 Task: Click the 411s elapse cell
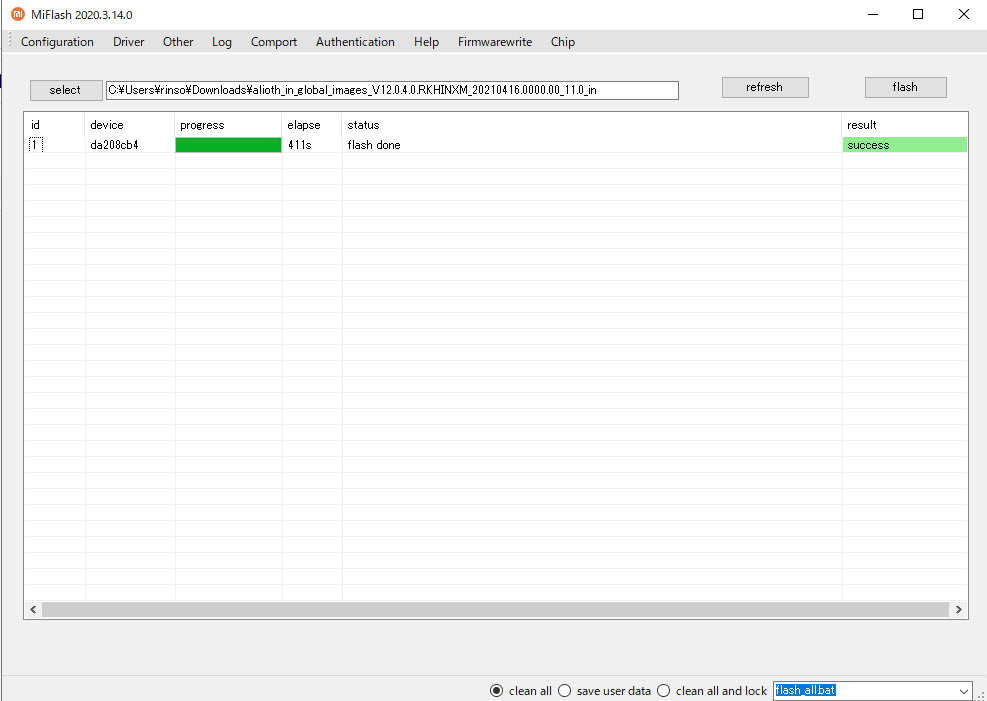pos(312,145)
